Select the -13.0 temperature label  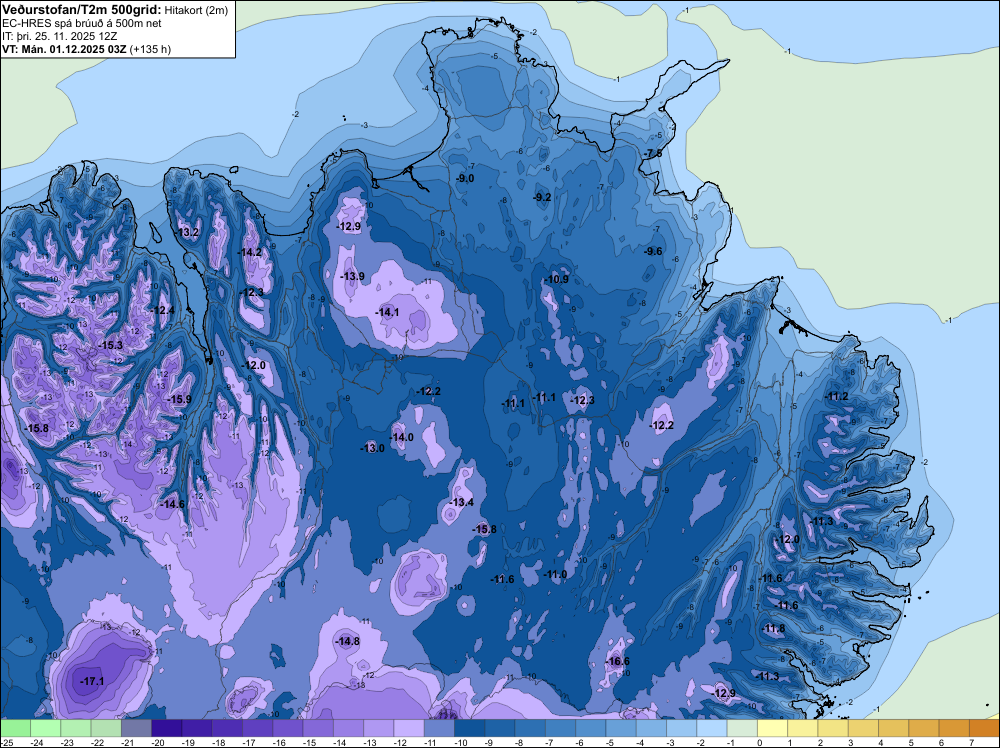(x=372, y=448)
